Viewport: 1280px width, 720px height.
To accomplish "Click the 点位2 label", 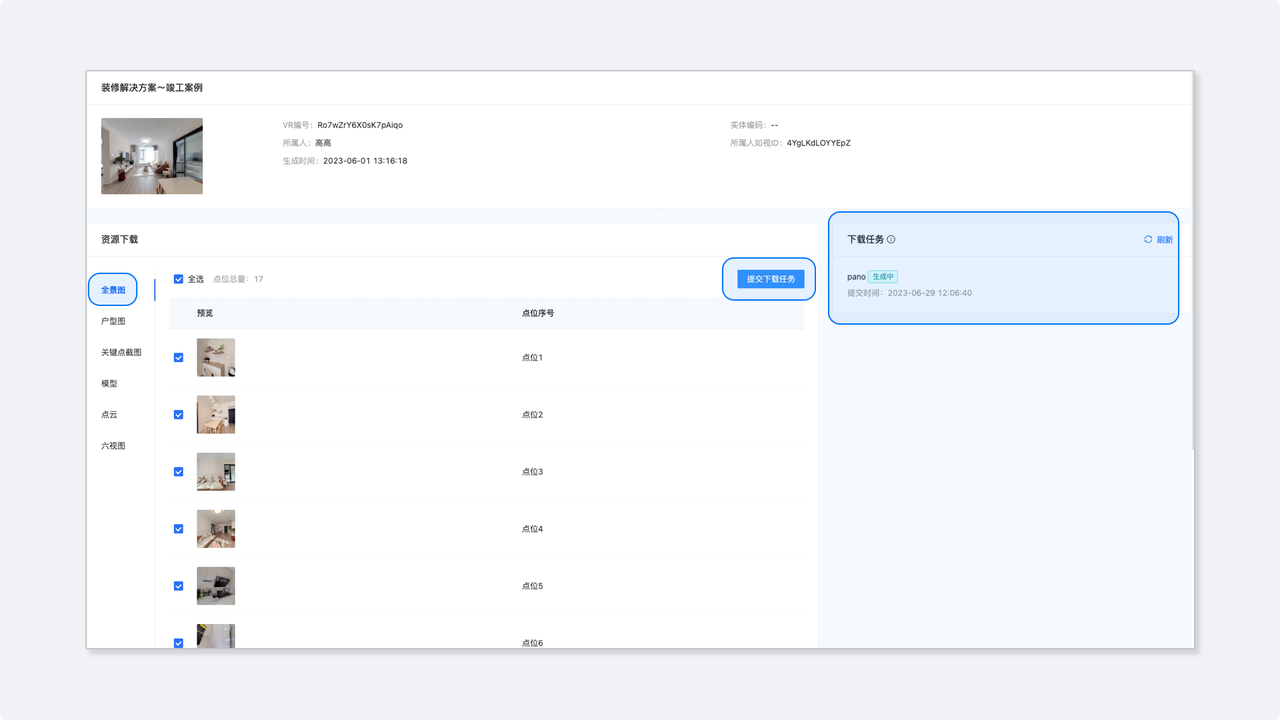I will coord(532,414).
